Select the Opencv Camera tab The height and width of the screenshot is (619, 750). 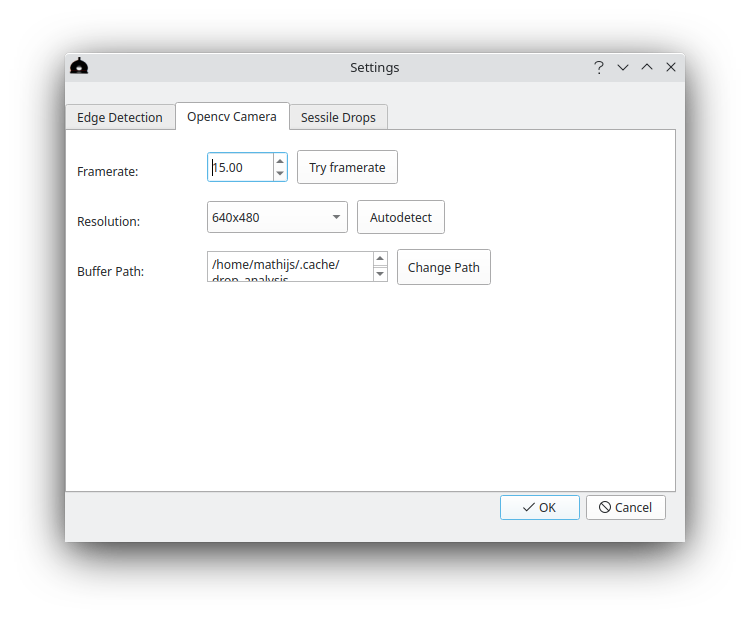coord(232,116)
